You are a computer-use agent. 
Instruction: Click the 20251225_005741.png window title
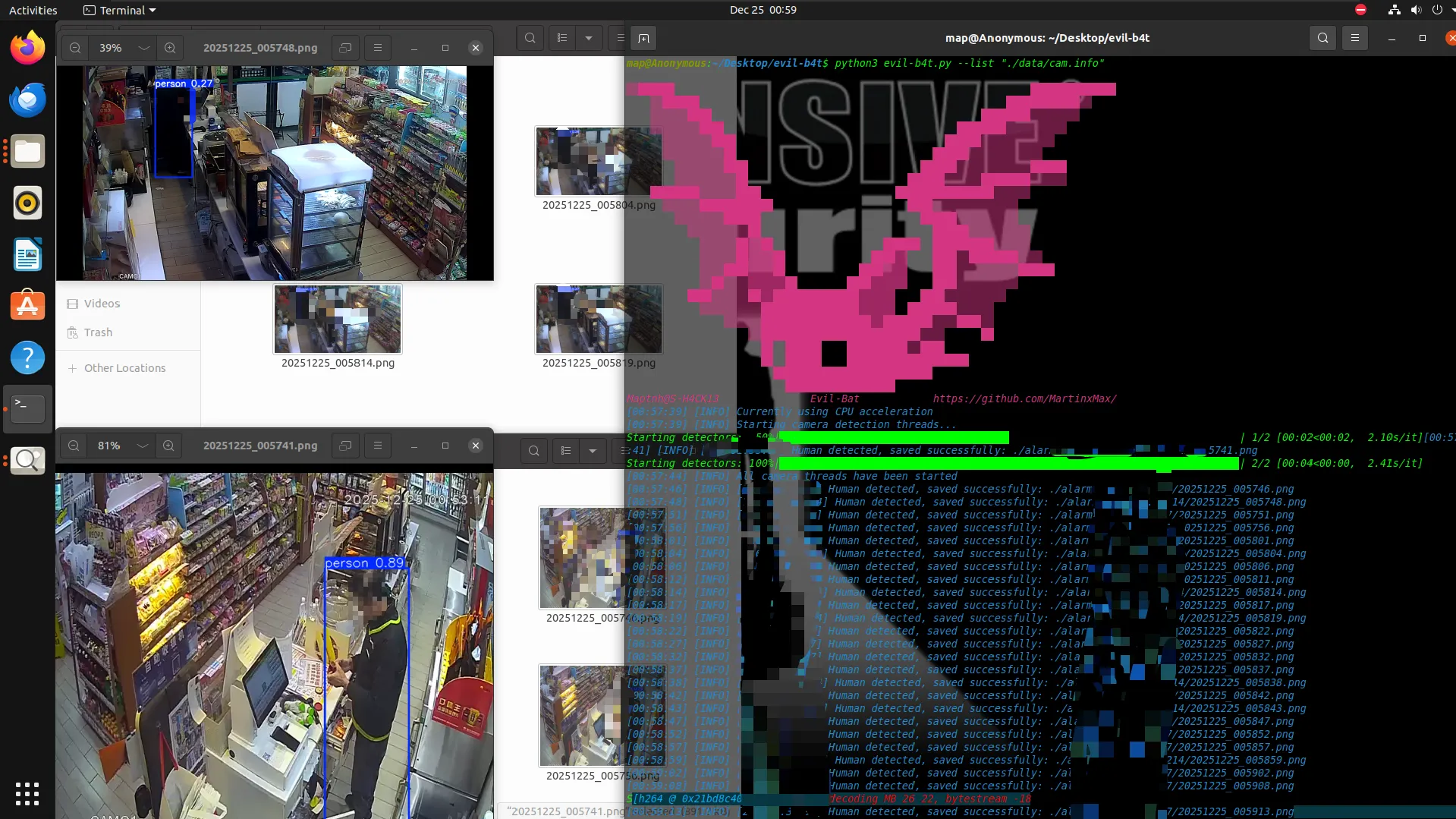260,446
